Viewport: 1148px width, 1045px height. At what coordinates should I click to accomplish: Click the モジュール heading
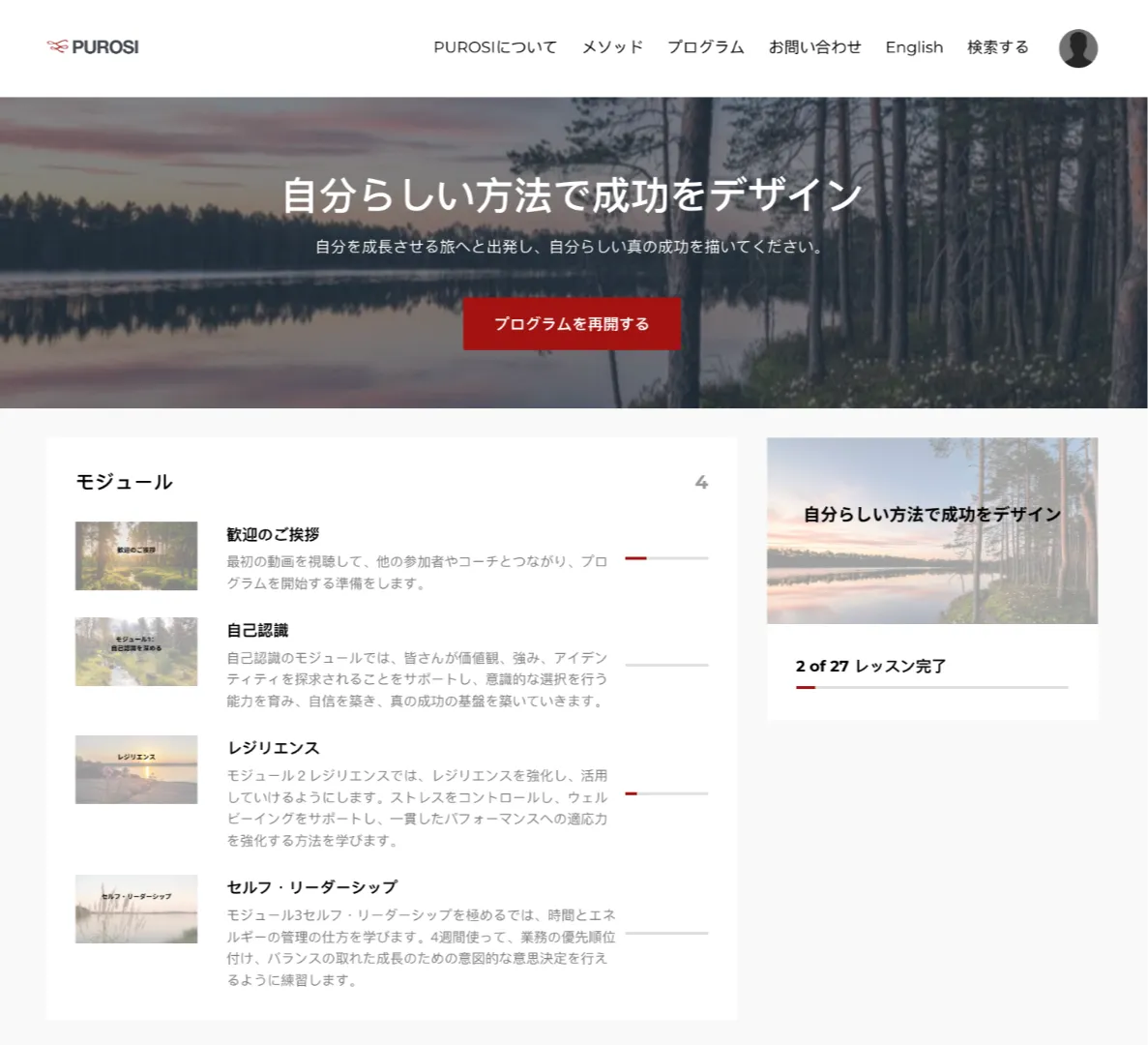point(125,482)
